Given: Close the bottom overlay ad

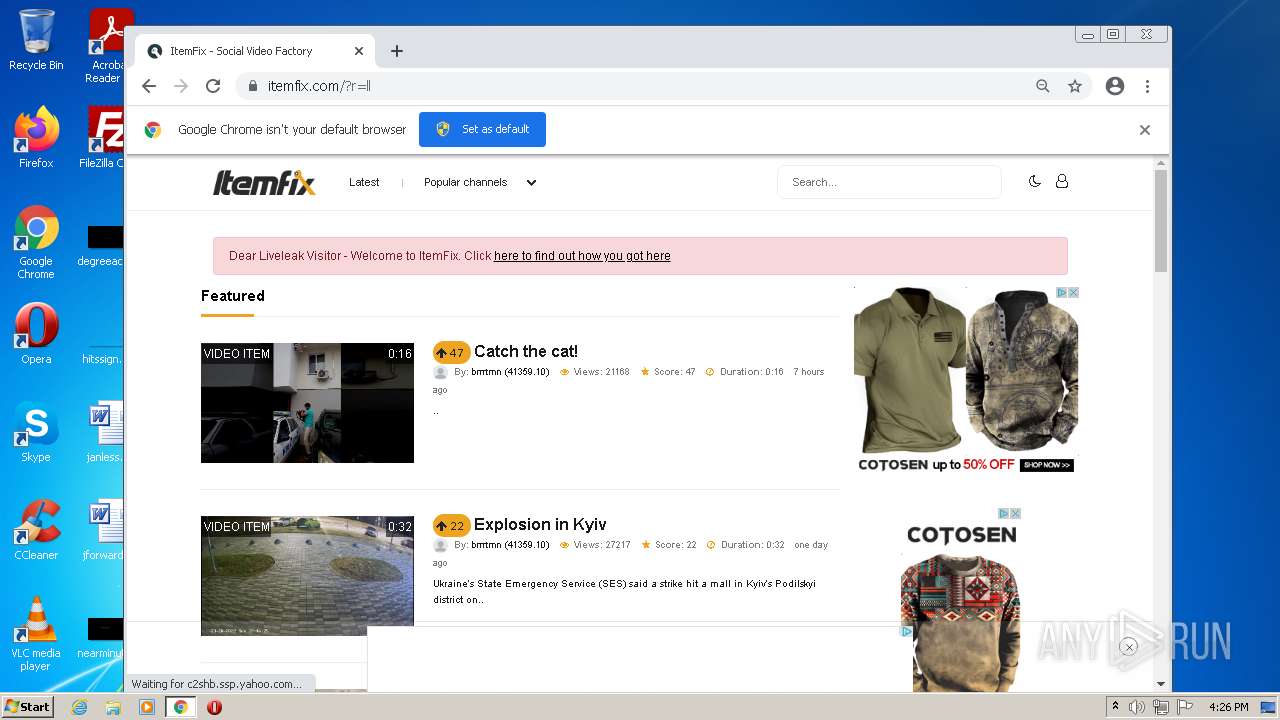Looking at the screenshot, I should pos(1129,647).
